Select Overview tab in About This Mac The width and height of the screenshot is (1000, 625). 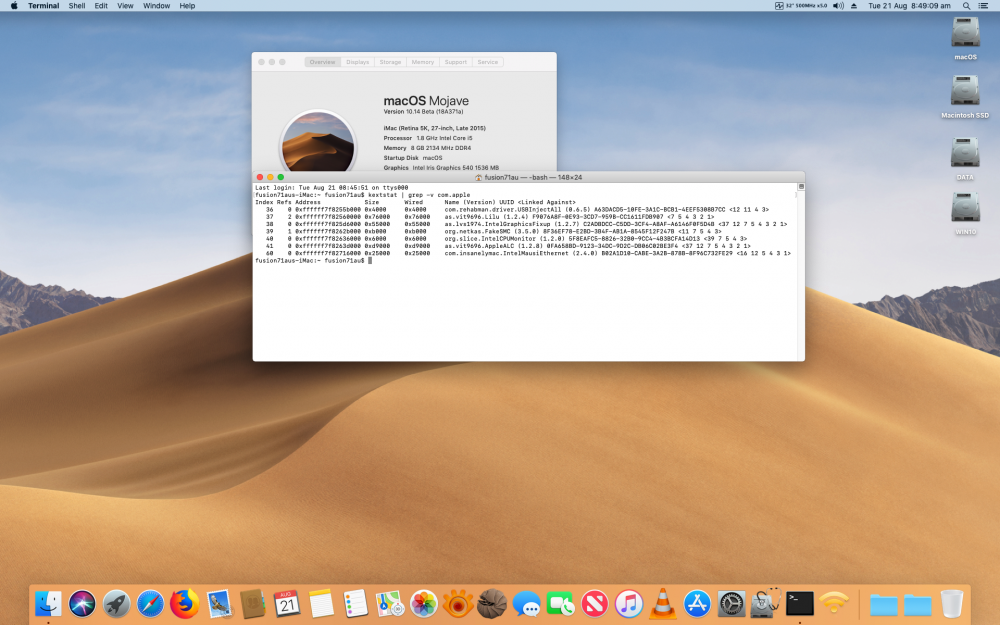coord(322,62)
